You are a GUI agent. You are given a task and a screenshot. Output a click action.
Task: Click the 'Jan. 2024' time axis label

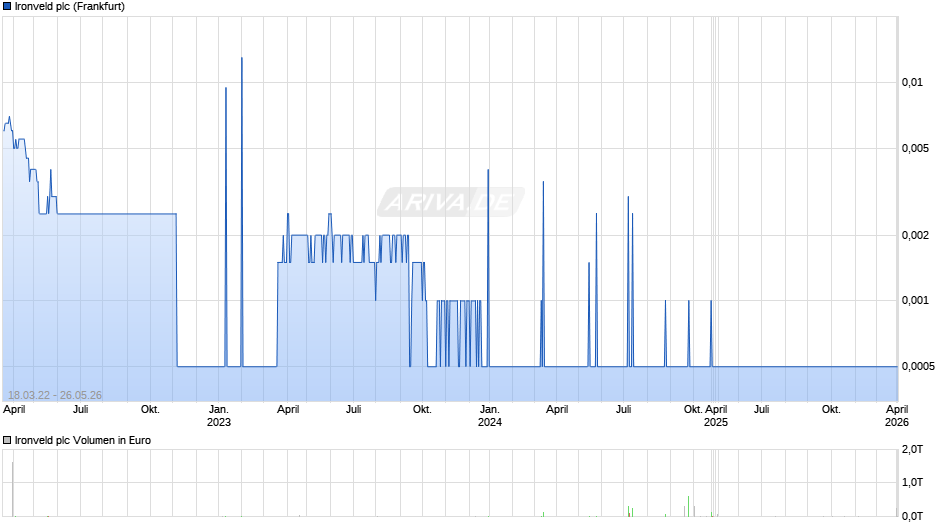[x=490, y=416]
